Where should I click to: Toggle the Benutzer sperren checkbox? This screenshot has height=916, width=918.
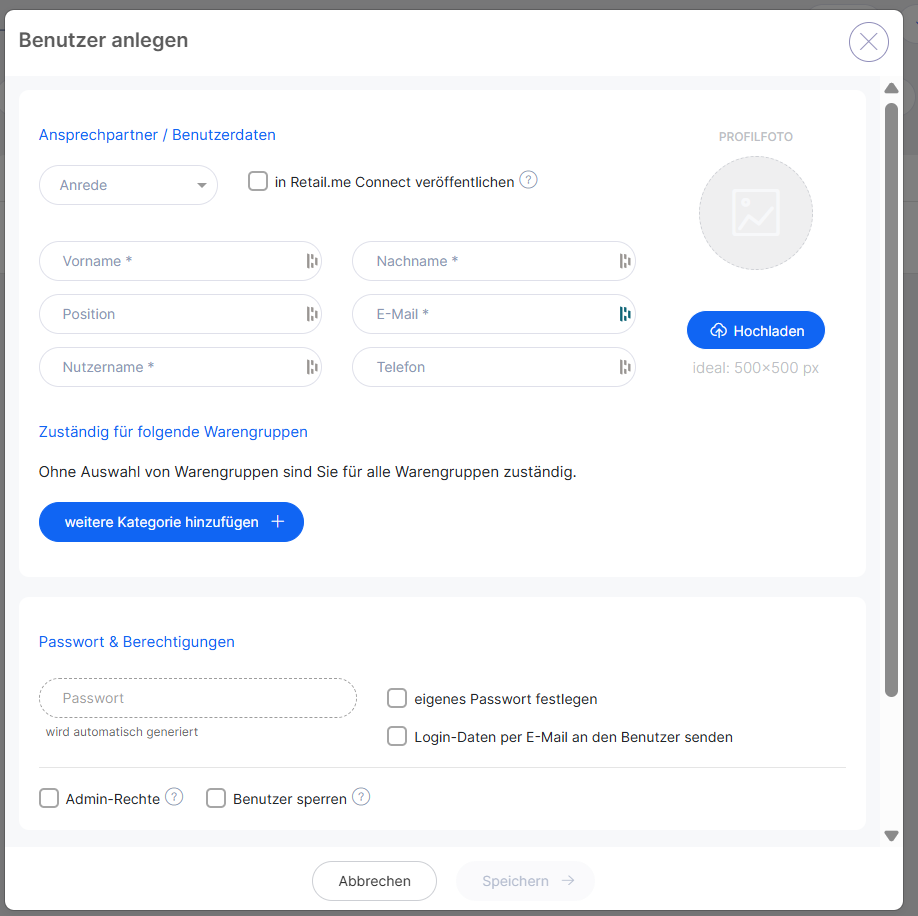click(216, 798)
